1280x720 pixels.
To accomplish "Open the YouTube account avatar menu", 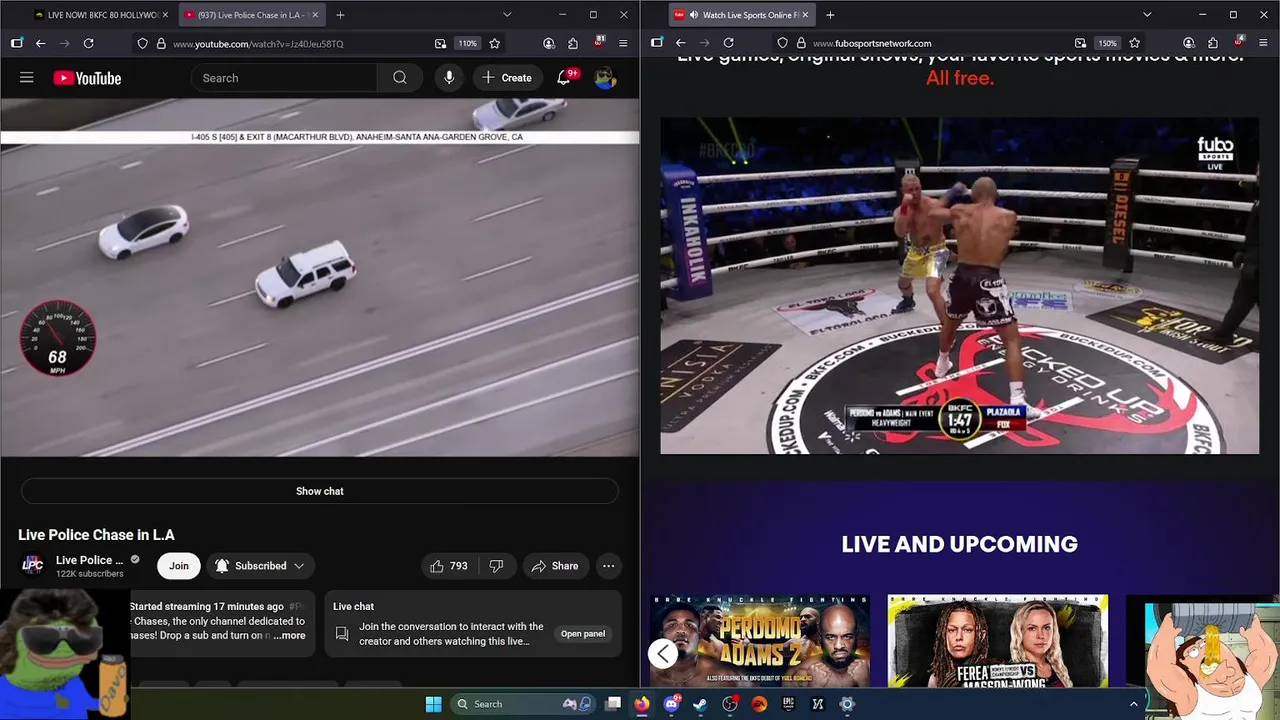I will tap(605, 78).
